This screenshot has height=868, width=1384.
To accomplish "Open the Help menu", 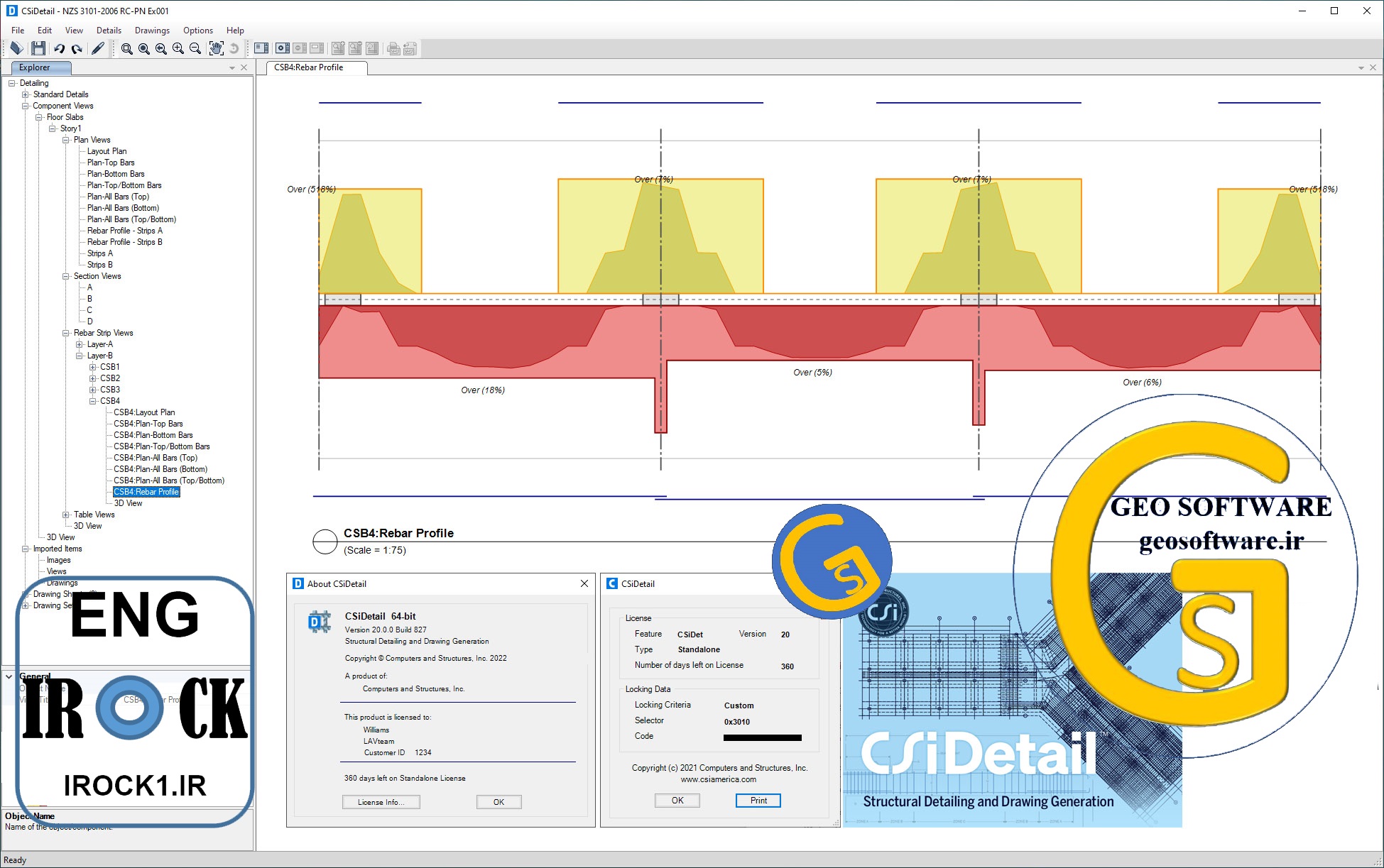I will [235, 31].
